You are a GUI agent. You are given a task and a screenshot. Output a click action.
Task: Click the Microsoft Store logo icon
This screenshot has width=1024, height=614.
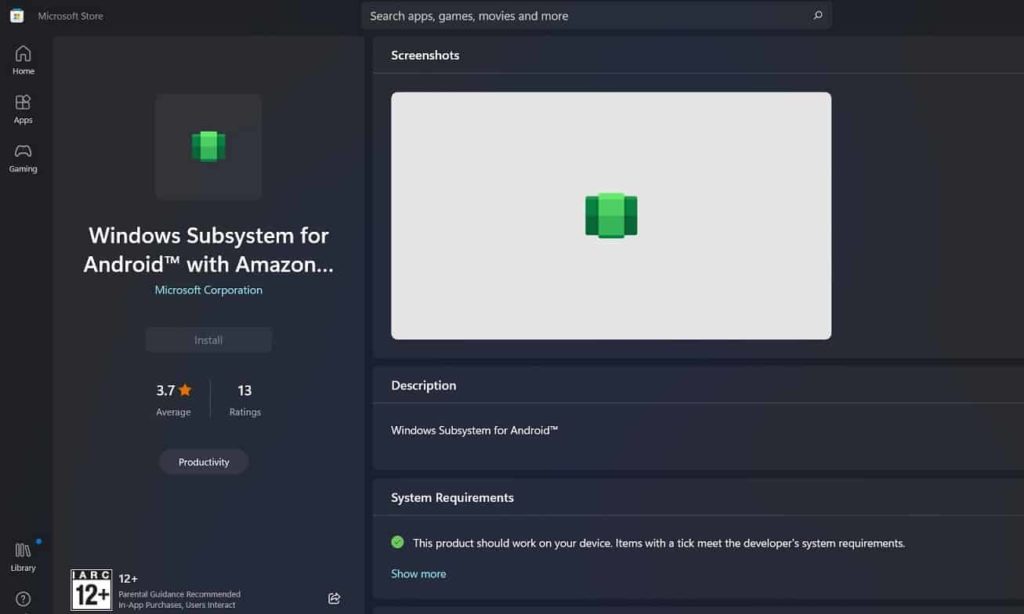tap(17, 16)
